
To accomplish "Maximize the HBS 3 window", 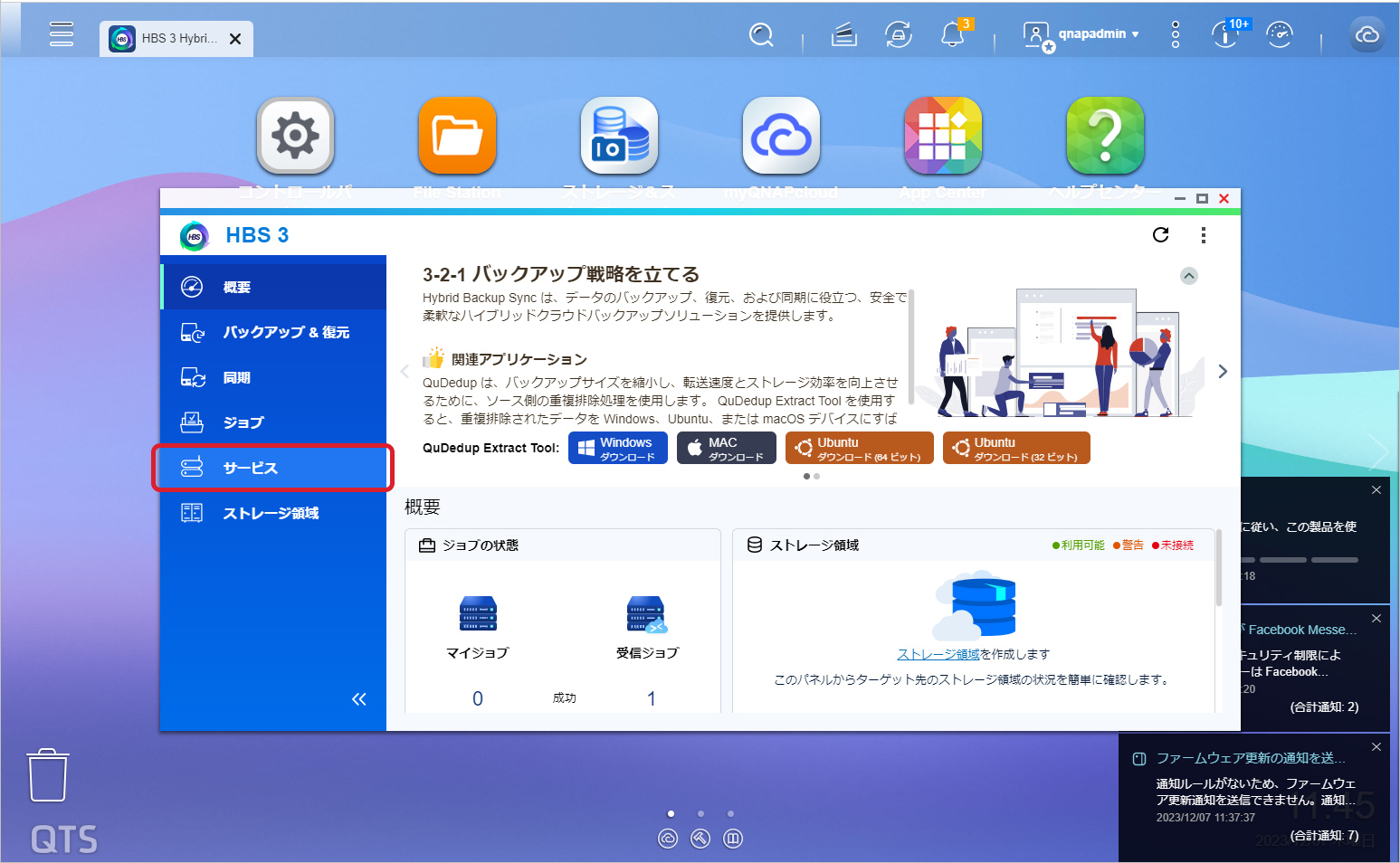I will coord(1202,199).
